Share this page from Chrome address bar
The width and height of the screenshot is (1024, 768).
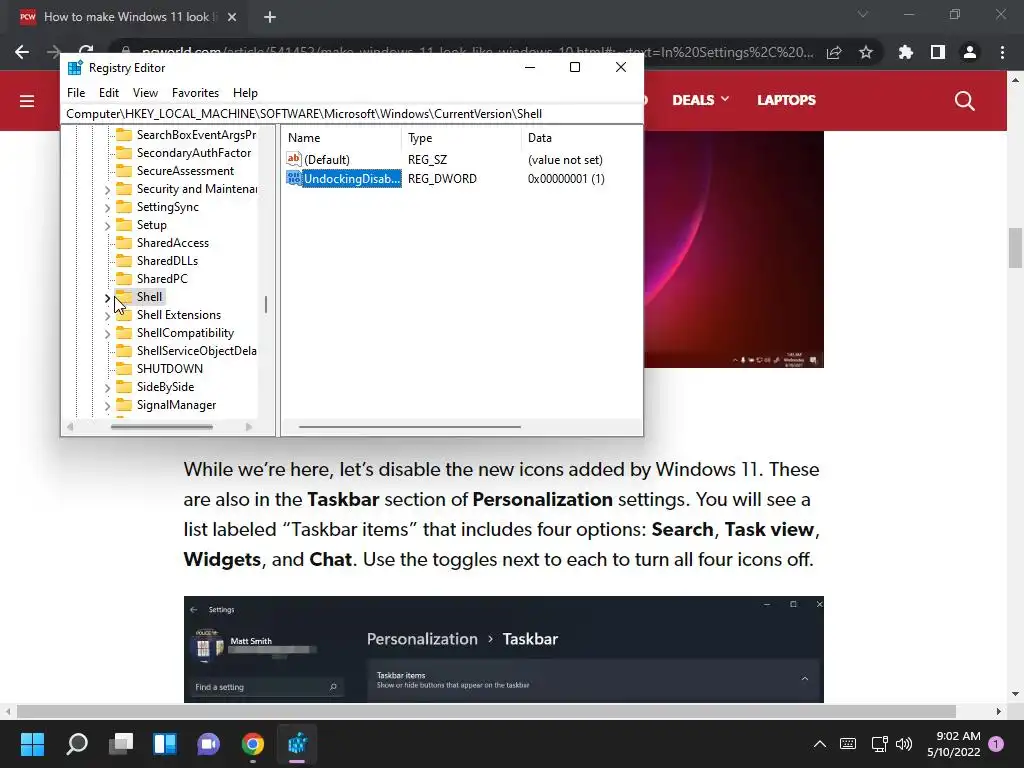tap(834, 52)
